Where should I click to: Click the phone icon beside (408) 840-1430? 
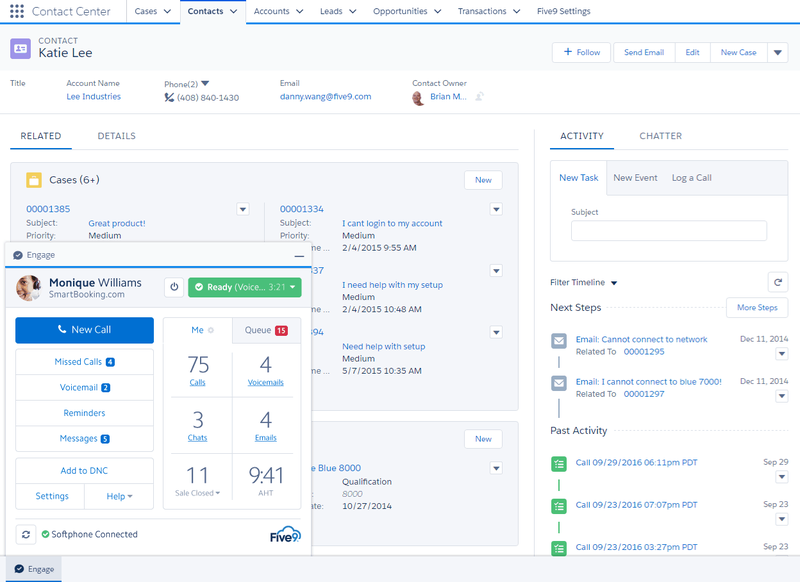169,97
